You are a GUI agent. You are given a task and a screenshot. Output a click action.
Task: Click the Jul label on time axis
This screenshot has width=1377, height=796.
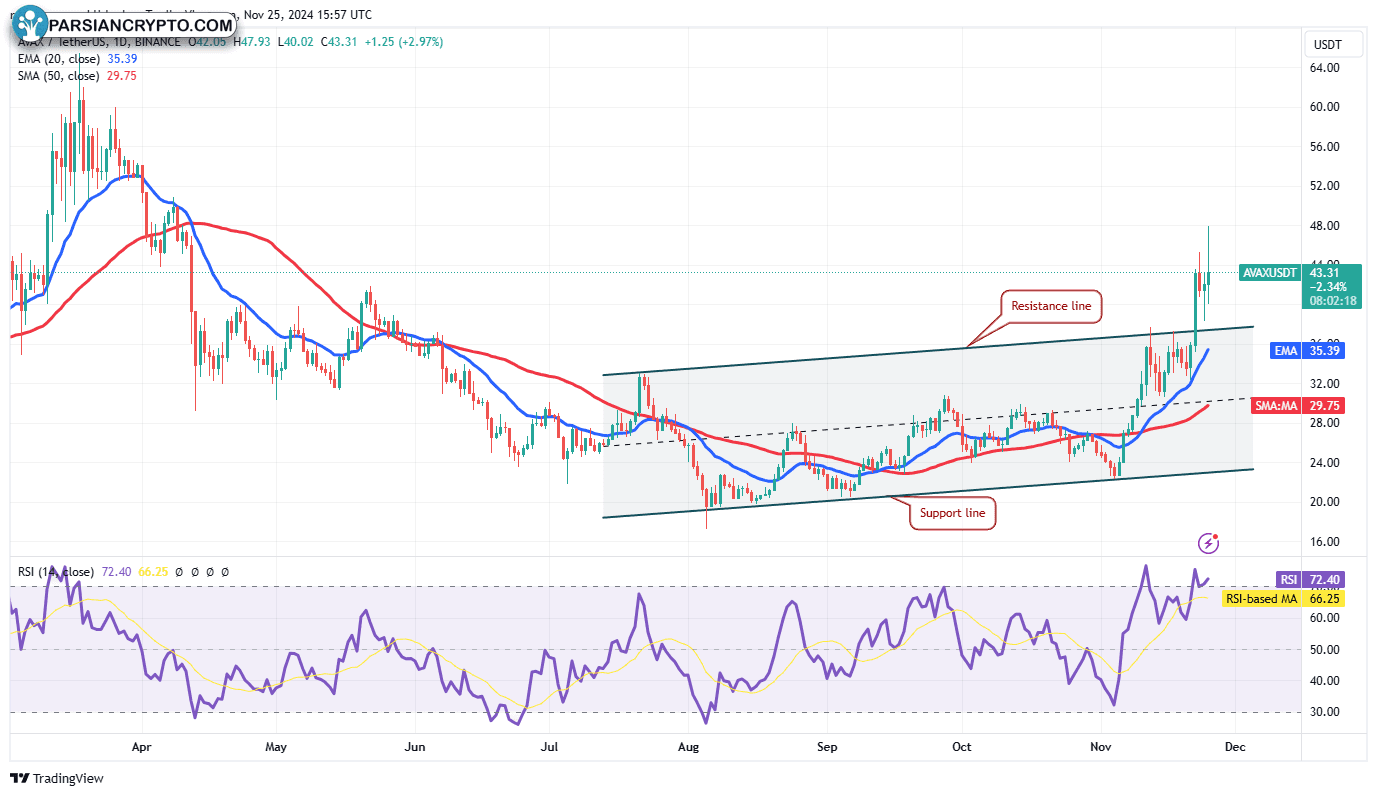[x=550, y=746]
